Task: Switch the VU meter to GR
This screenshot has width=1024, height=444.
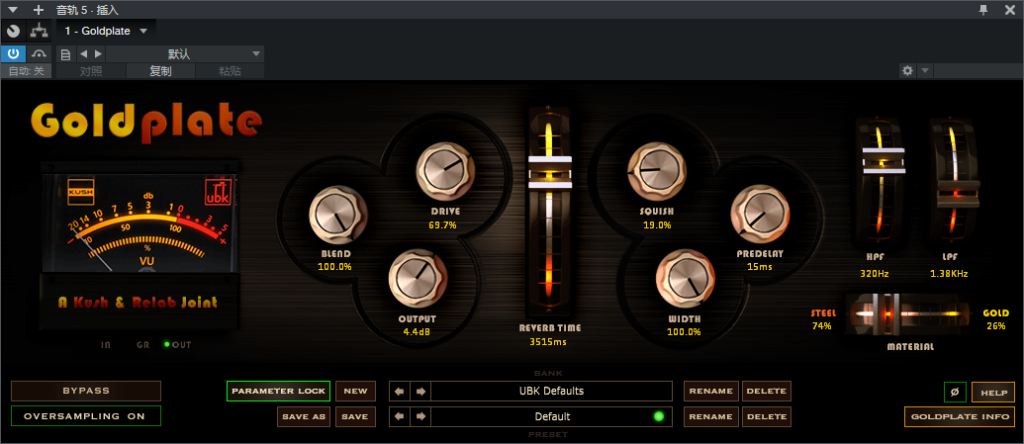Action: (x=142, y=345)
